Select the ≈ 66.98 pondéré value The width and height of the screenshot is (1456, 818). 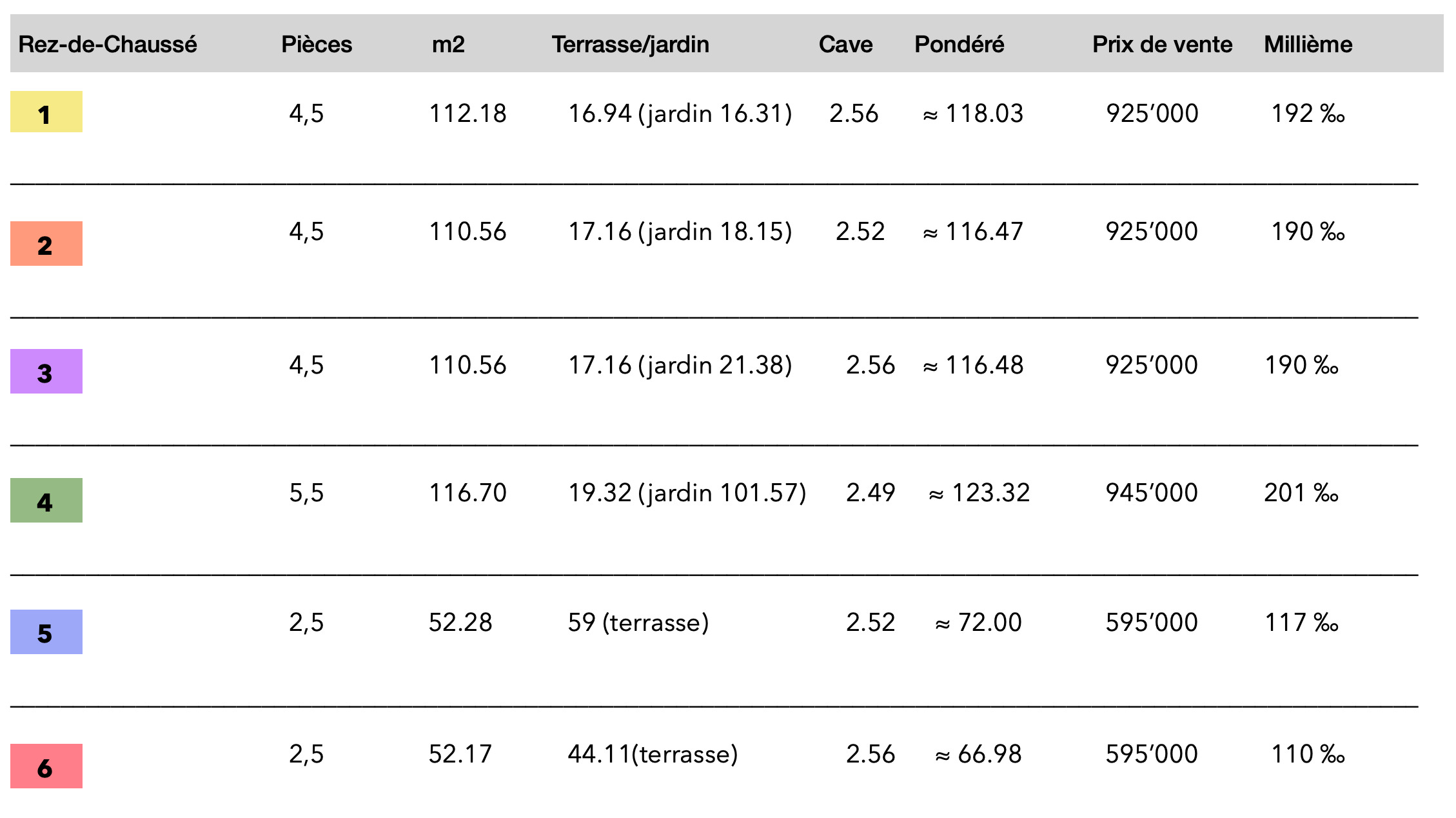click(x=978, y=754)
